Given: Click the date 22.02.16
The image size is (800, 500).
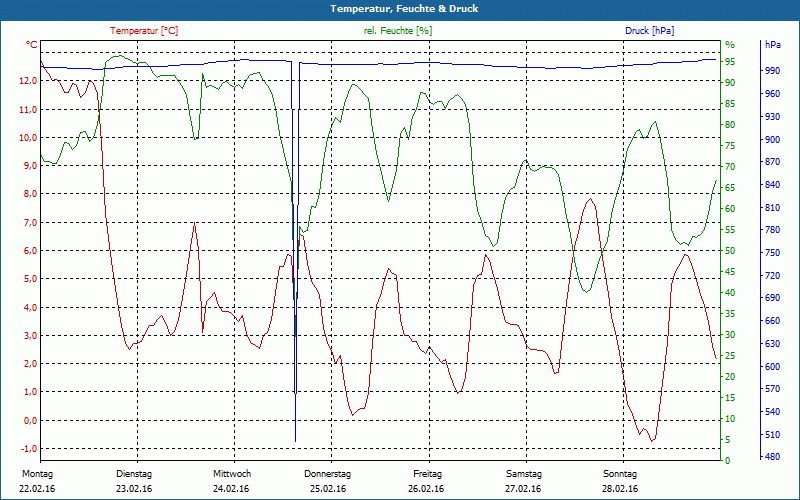Looking at the screenshot, I should pos(37,489).
